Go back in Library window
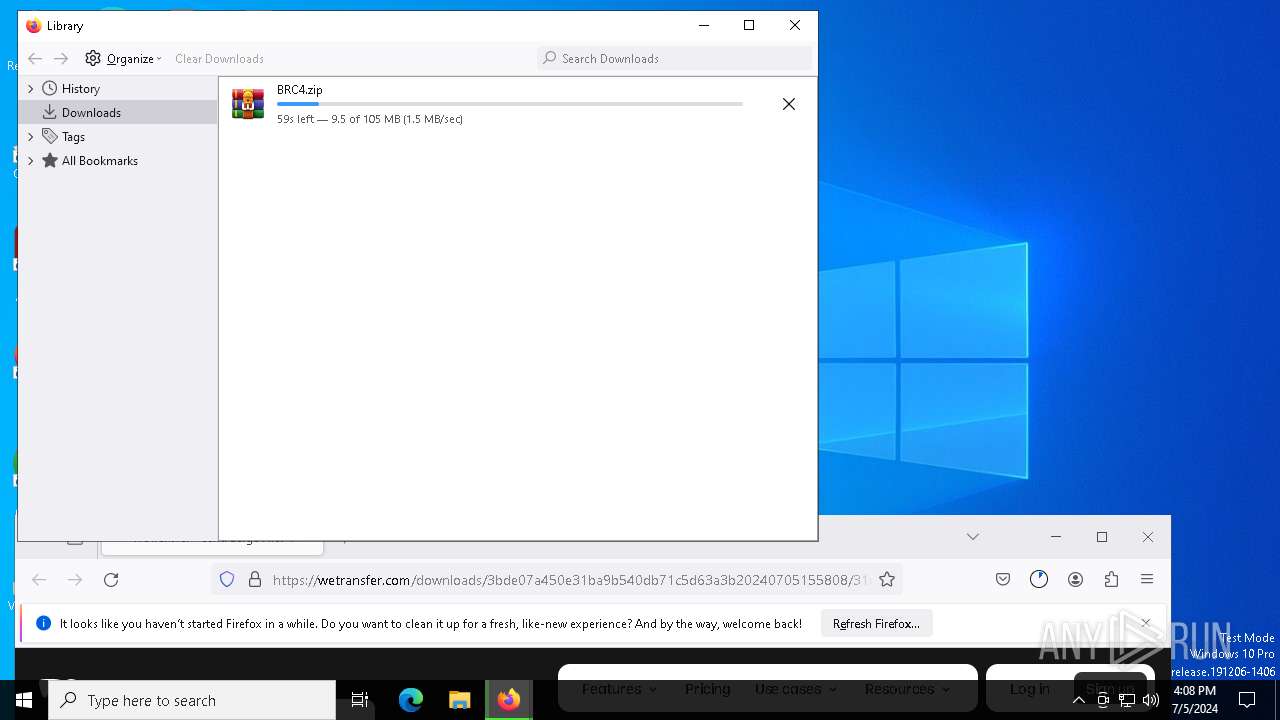This screenshot has height=720, width=1280. coord(35,58)
